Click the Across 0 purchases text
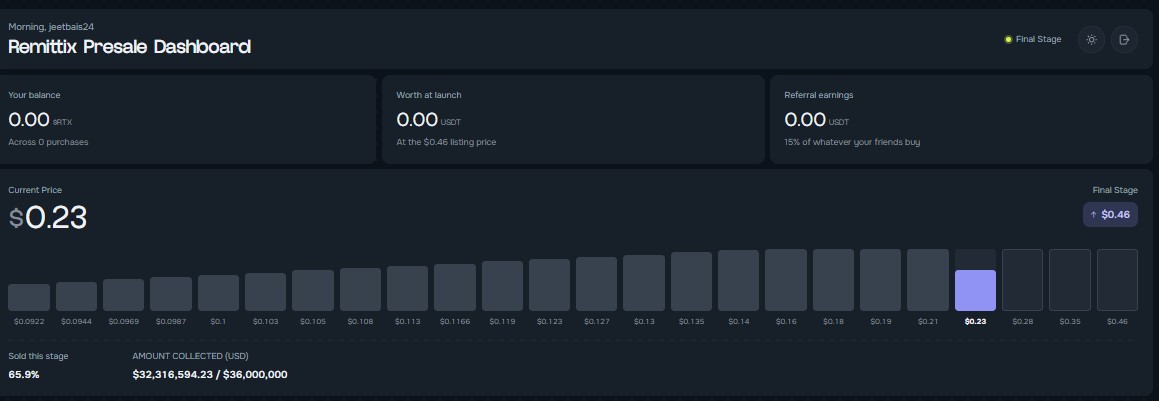Screen dimensions: 1159x401 point(48,142)
